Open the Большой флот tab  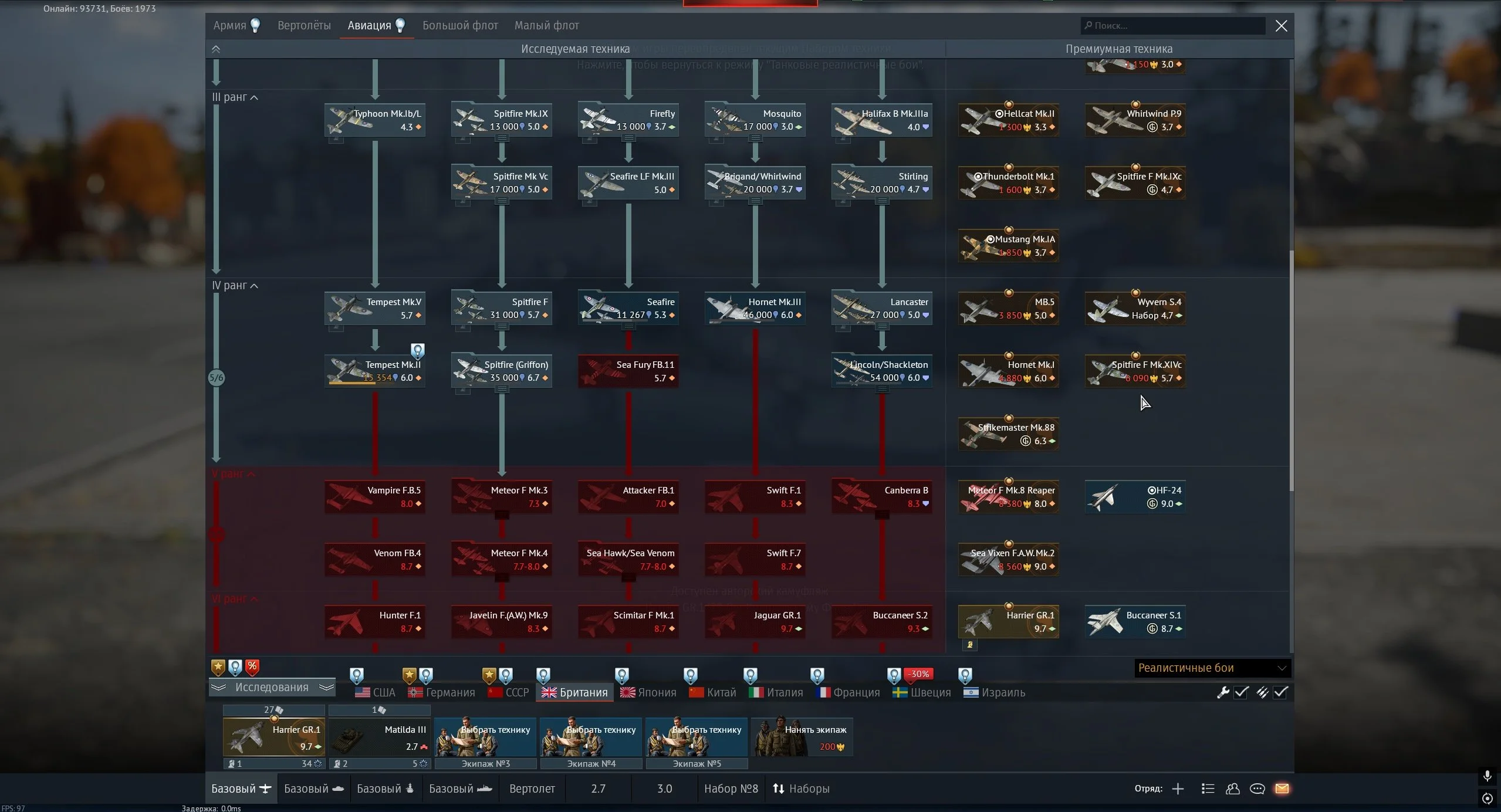[460, 25]
